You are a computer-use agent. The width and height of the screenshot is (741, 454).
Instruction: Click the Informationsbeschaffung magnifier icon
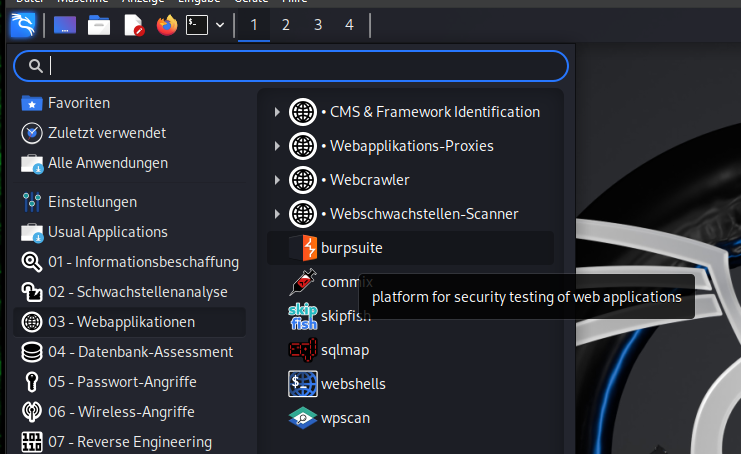[x=32, y=262]
